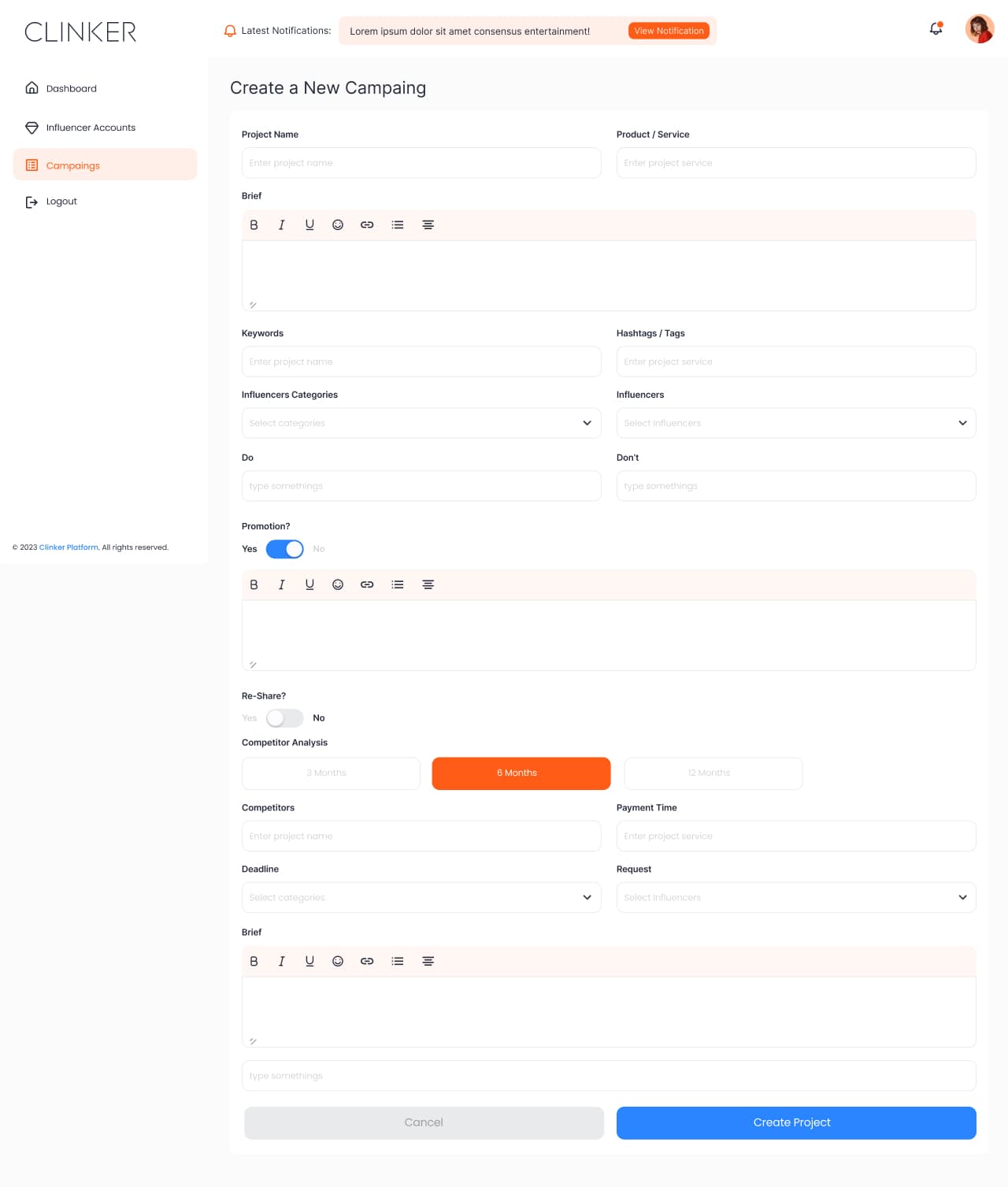
Task: Open the notification bell in top right
Action: (936, 29)
